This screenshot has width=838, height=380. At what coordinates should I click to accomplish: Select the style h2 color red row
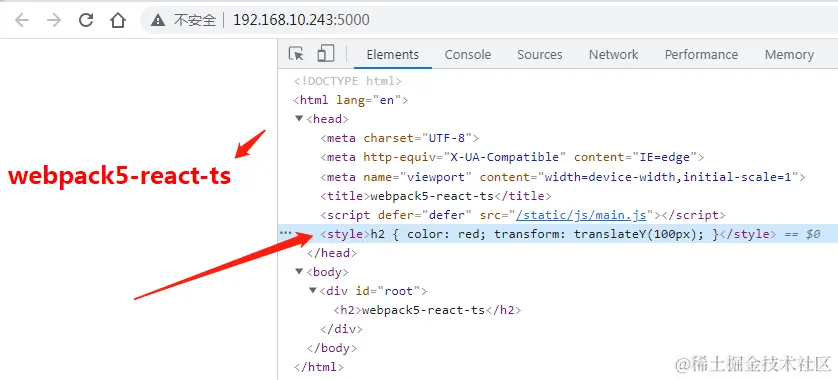coord(558,234)
